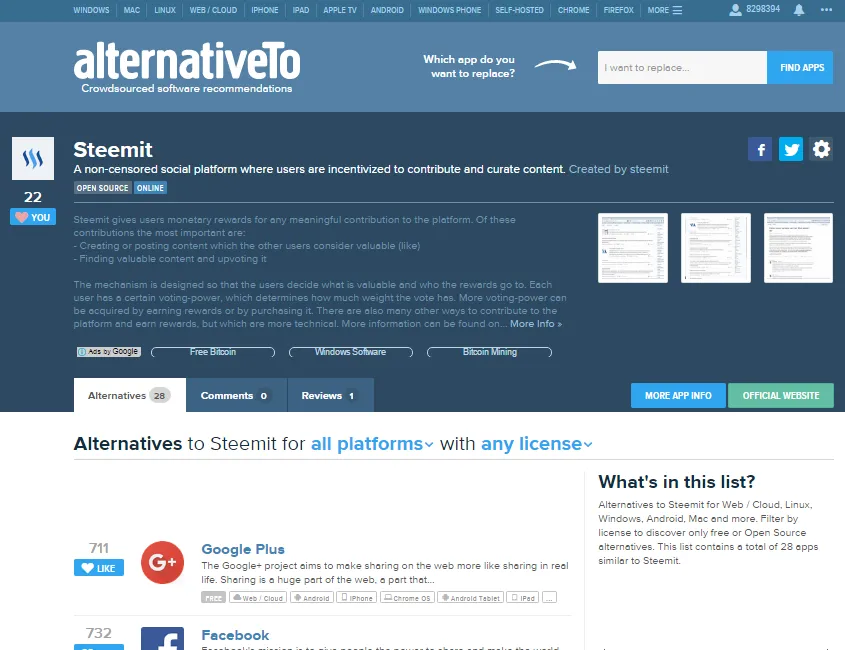Click the iPad tag on Google Plus
845x650 pixels.
[523, 598]
